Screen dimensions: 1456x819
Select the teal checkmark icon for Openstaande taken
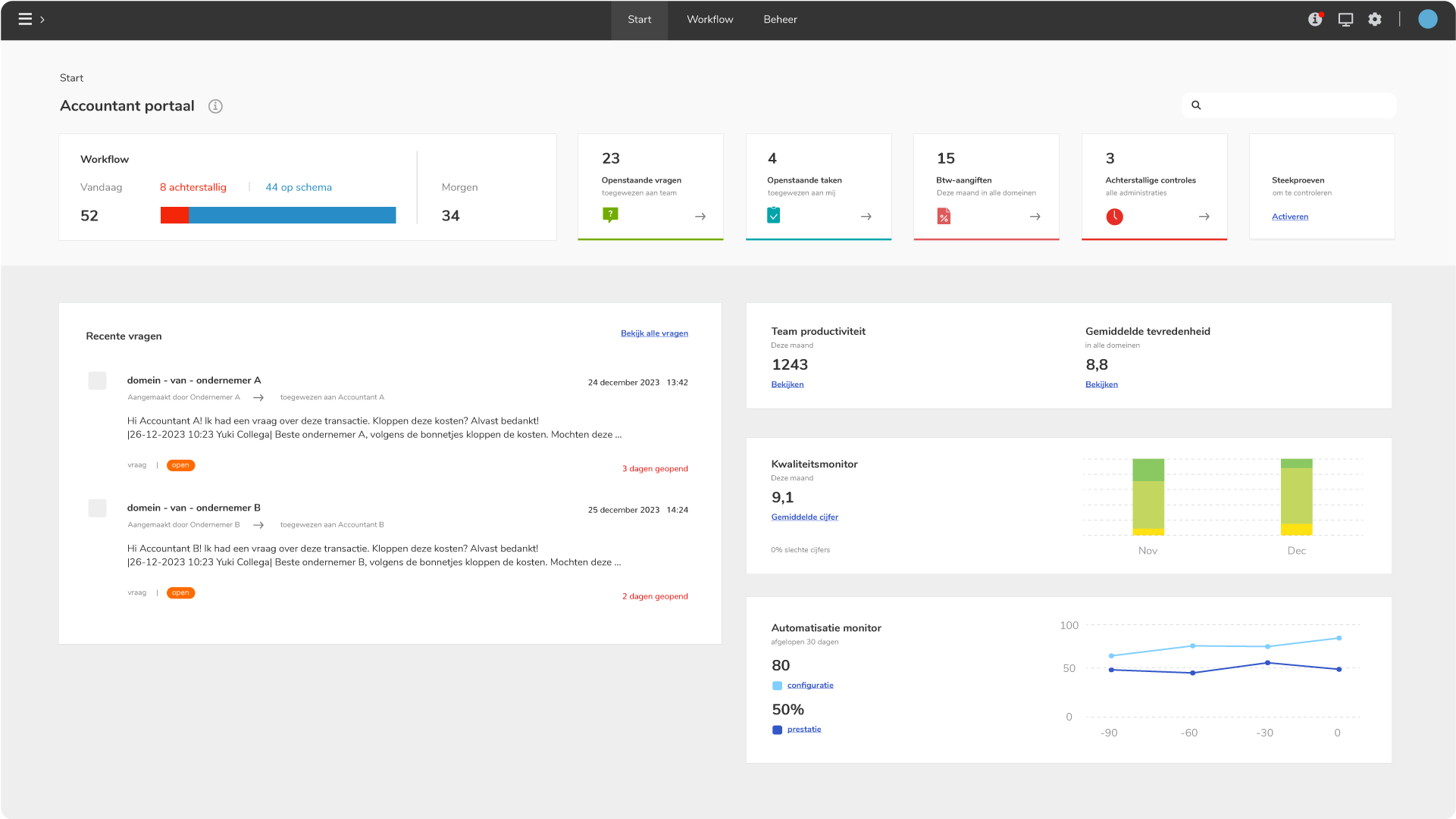click(774, 215)
